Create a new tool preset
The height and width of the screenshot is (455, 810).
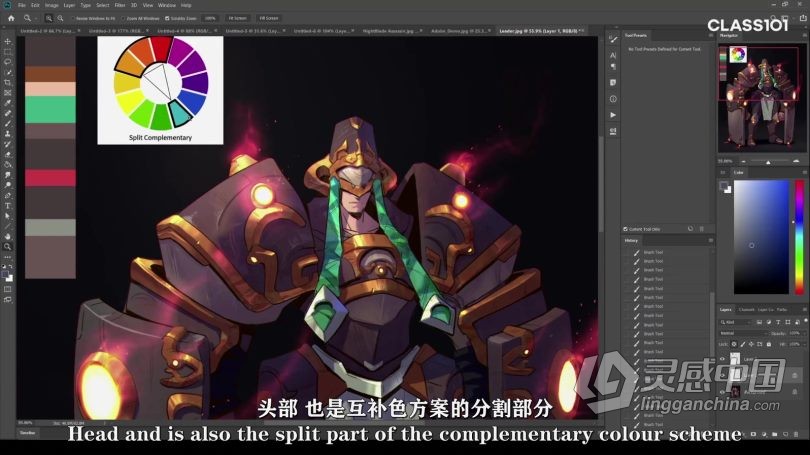(x=691, y=229)
